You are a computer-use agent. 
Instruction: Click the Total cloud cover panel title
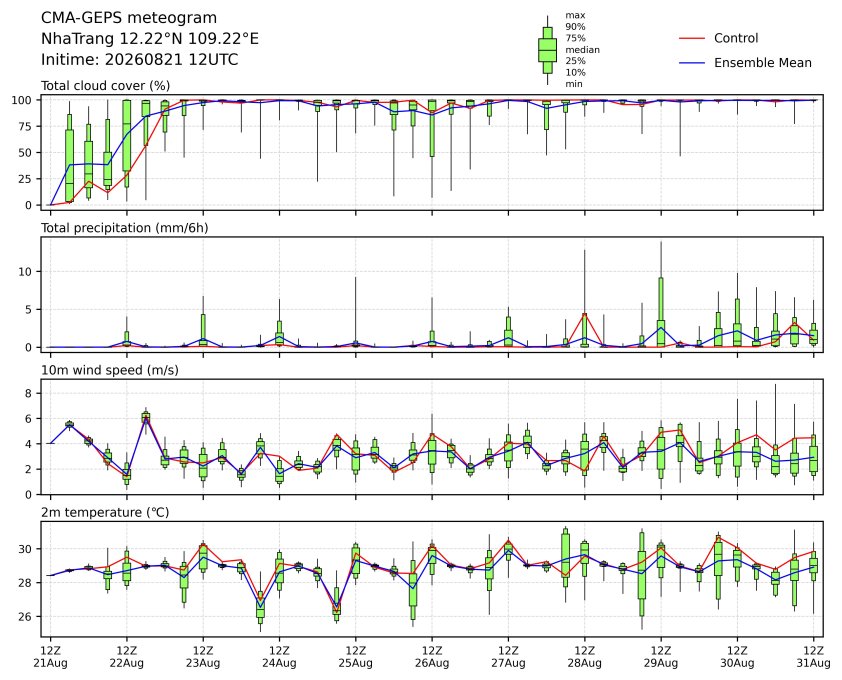106,86
